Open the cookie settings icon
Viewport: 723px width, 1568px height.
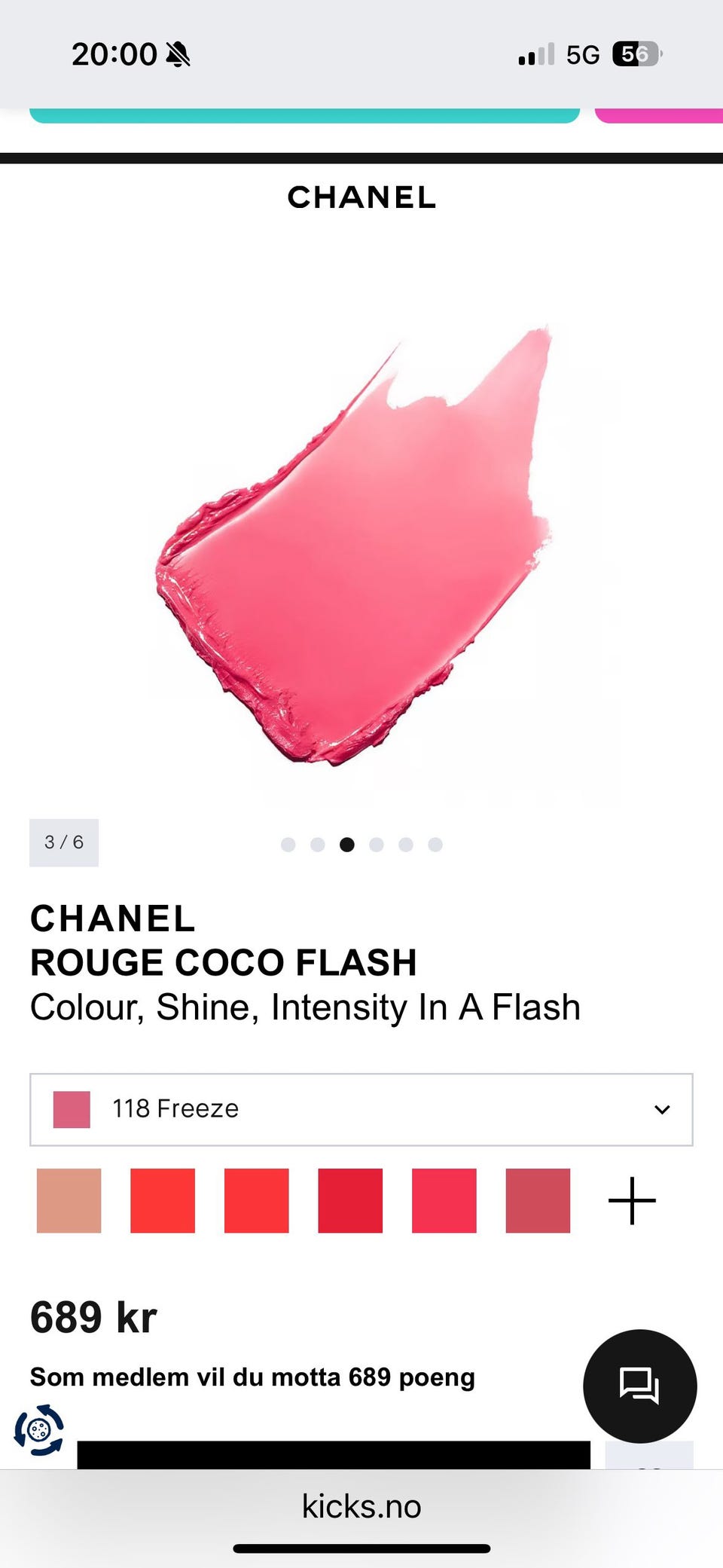39,1429
